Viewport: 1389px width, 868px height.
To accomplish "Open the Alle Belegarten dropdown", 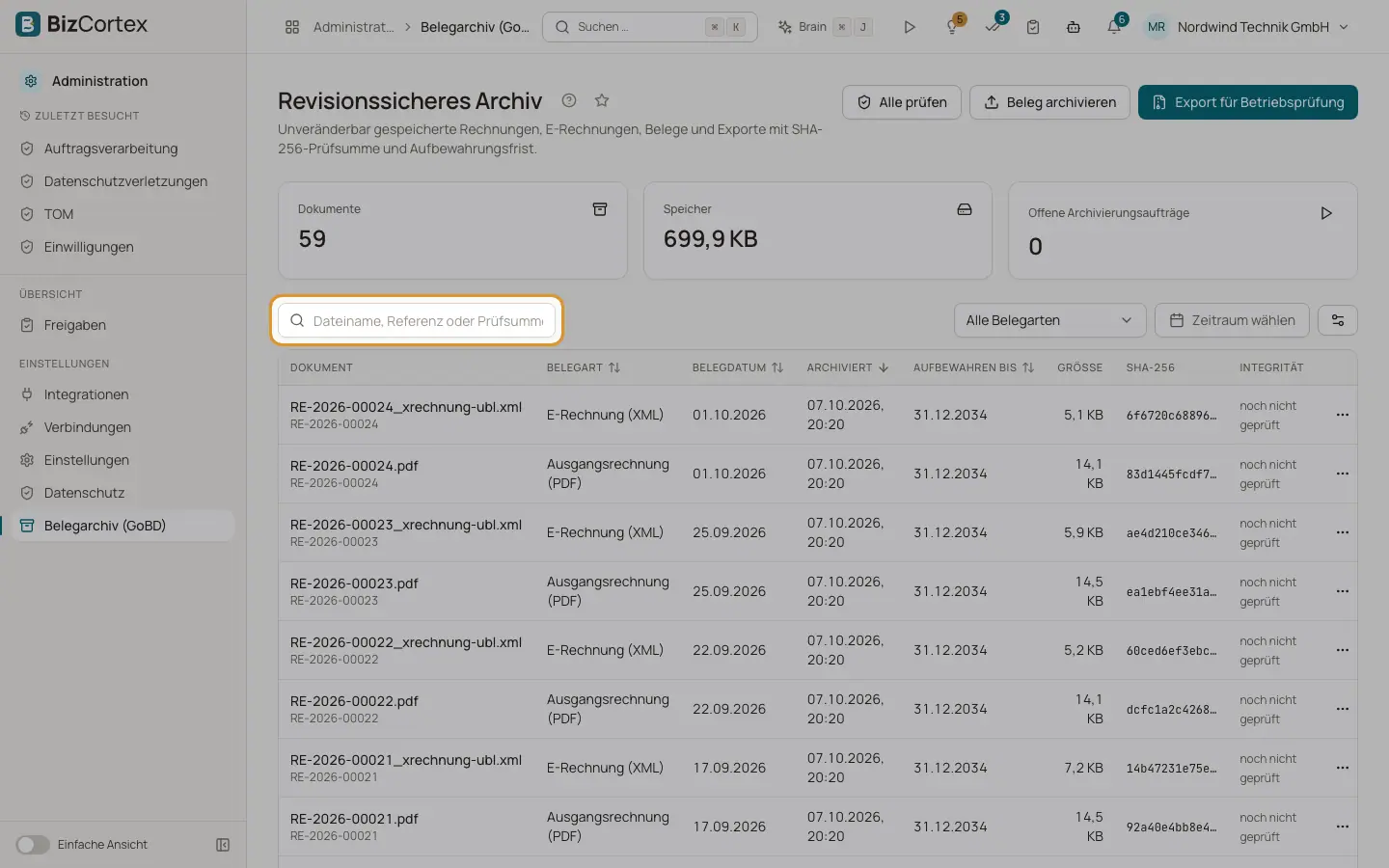I will [x=1049, y=320].
